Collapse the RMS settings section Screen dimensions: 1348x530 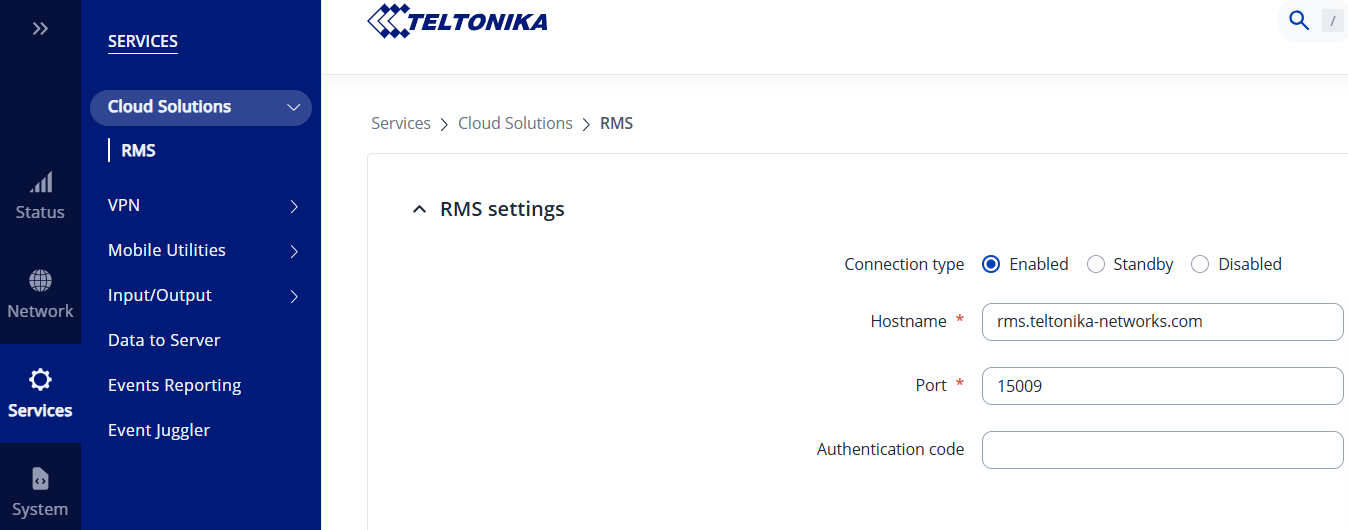[x=419, y=210]
